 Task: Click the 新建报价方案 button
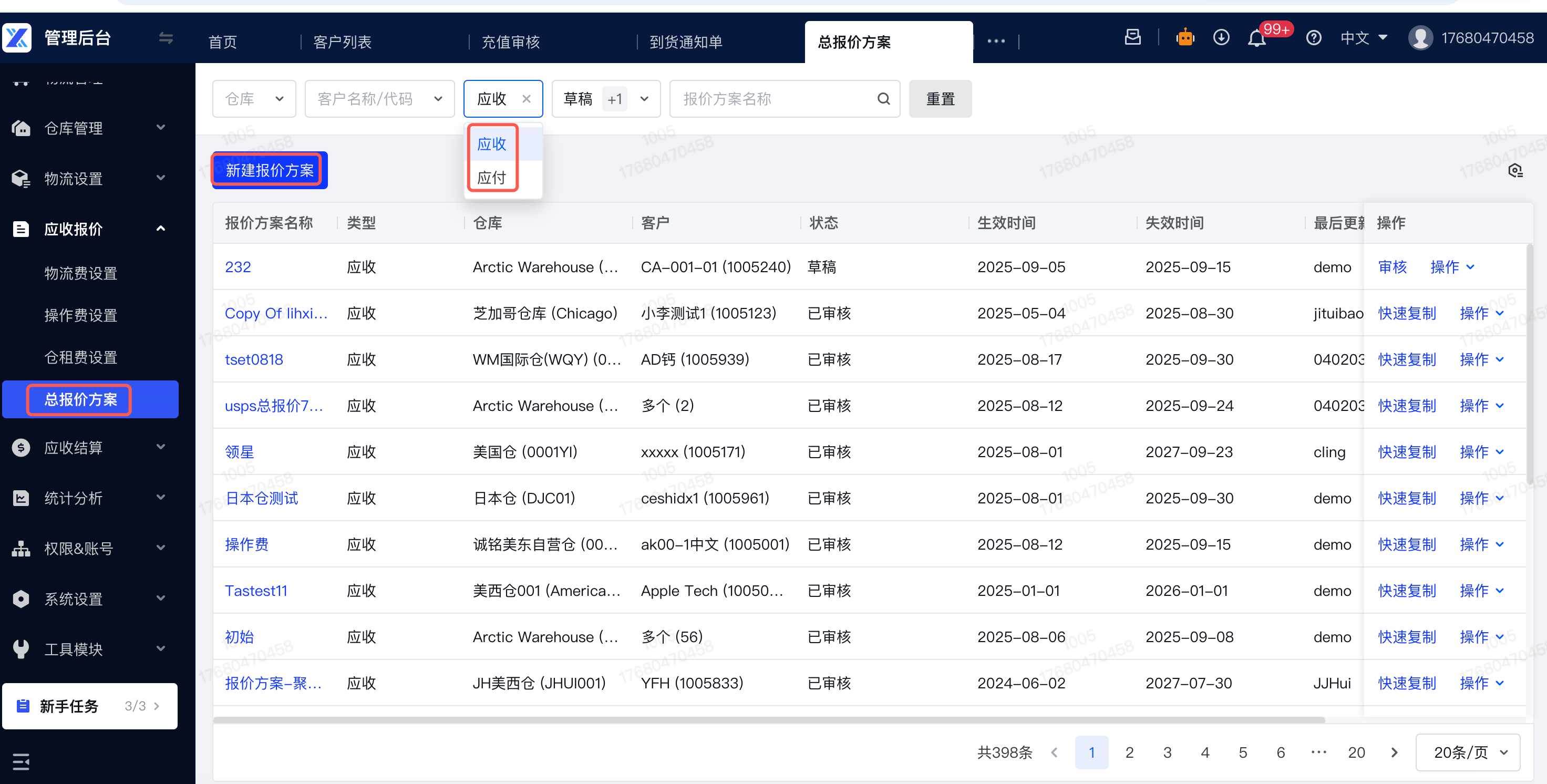[x=270, y=170]
